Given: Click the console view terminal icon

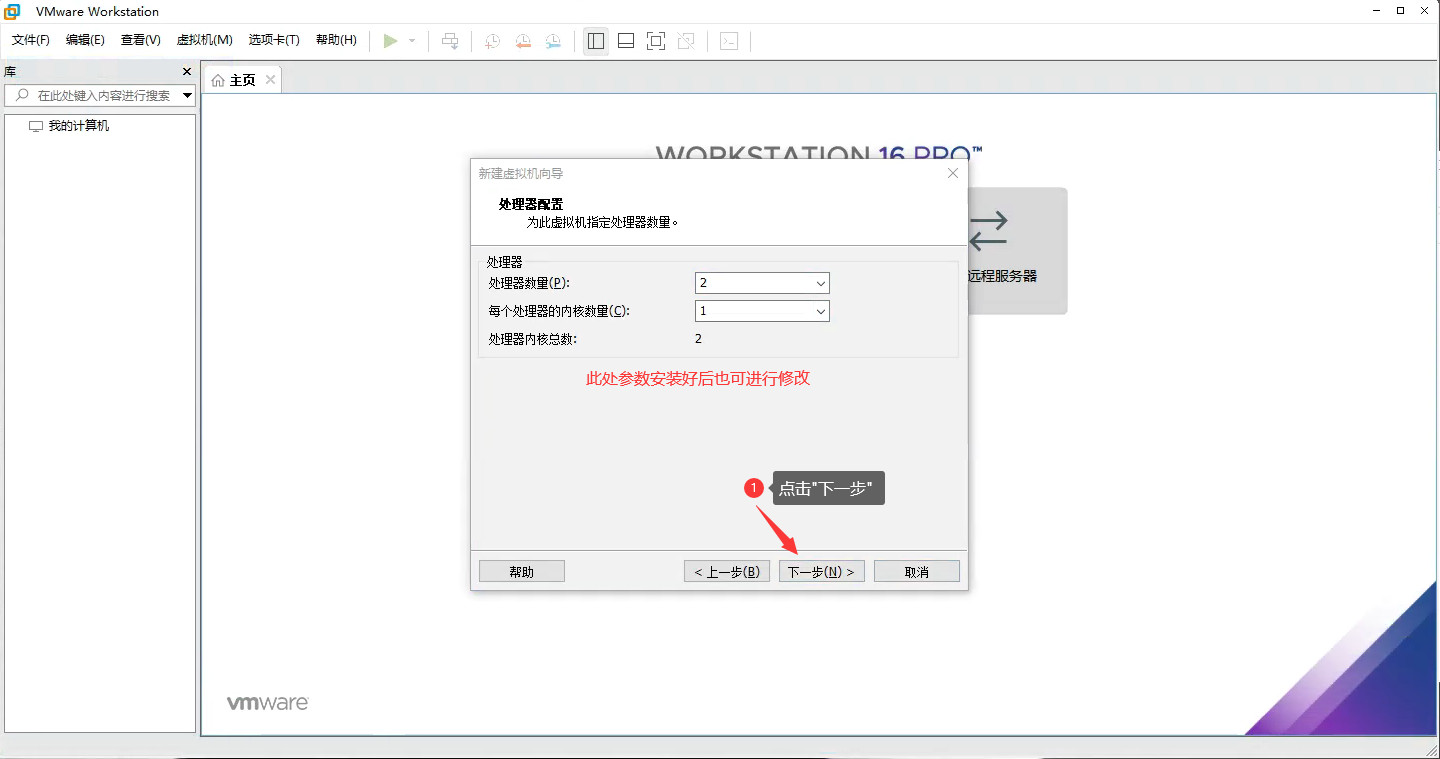Looking at the screenshot, I should (x=730, y=41).
